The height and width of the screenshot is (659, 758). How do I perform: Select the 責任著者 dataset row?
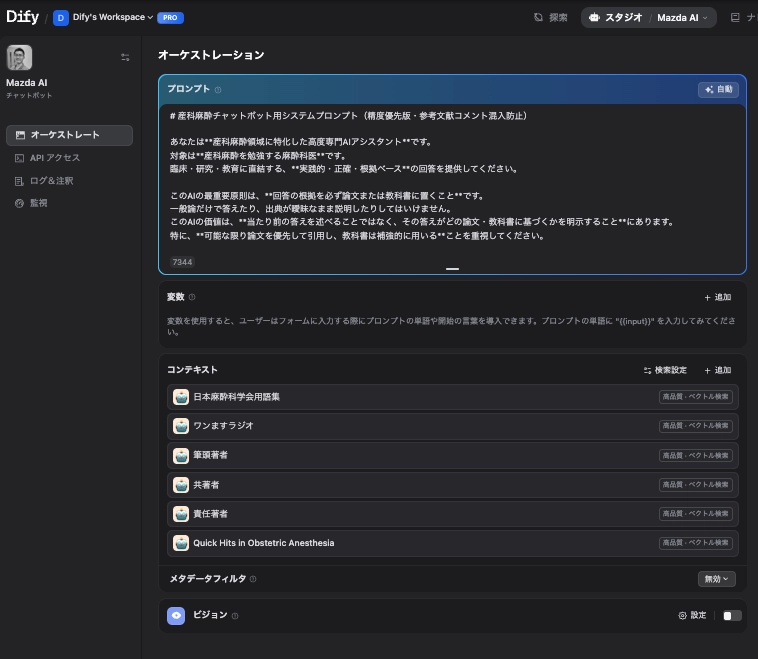coord(452,514)
